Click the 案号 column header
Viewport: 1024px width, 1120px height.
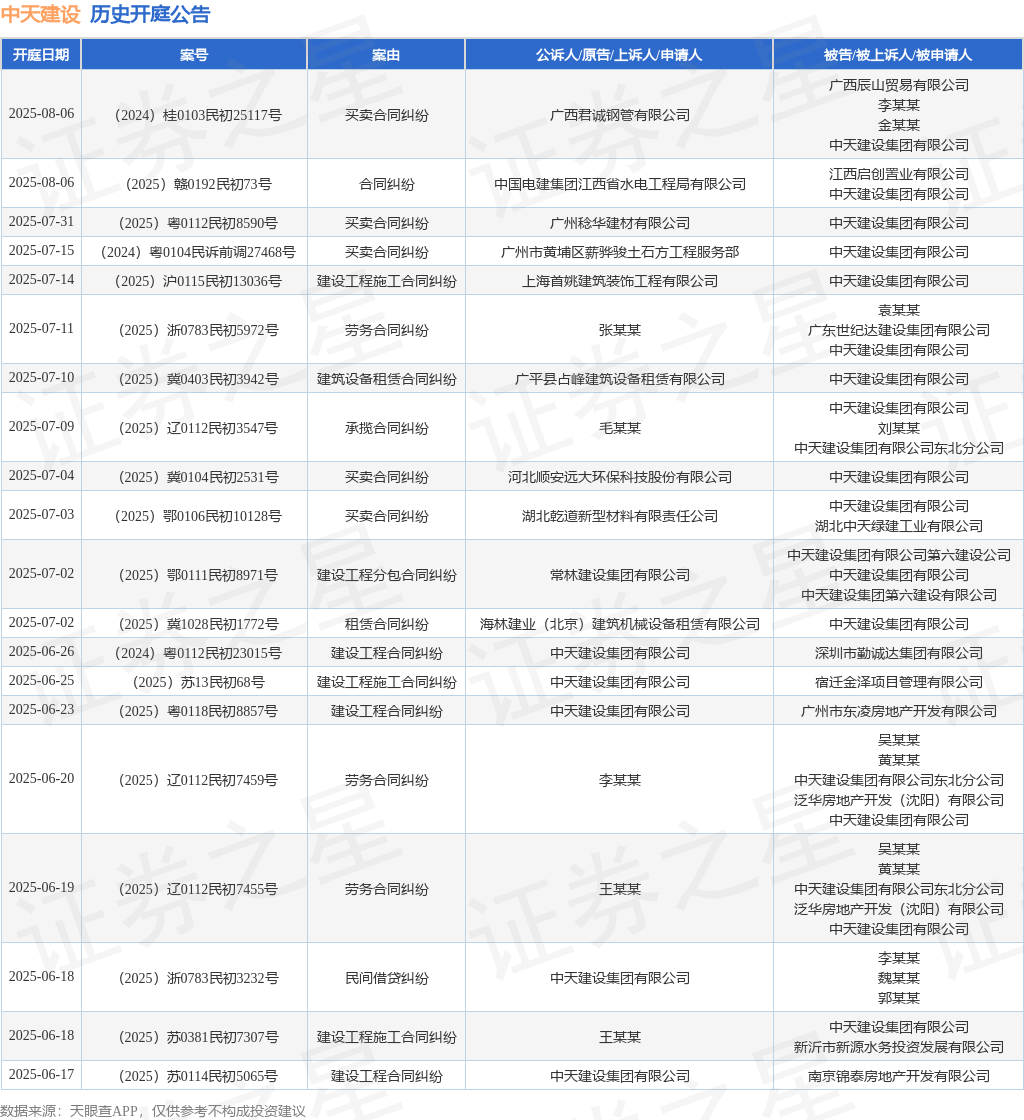tap(194, 55)
